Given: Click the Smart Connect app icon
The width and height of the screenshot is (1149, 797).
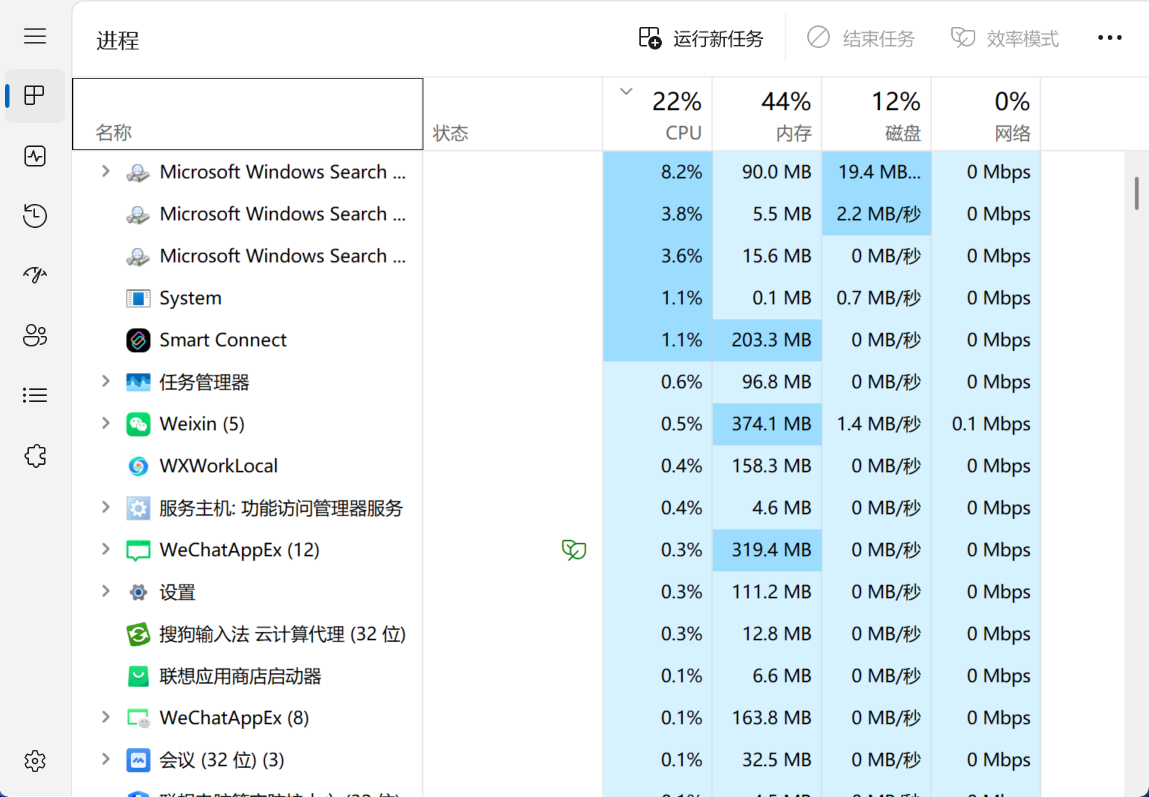Looking at the screenshot, I should pos(138,340).
